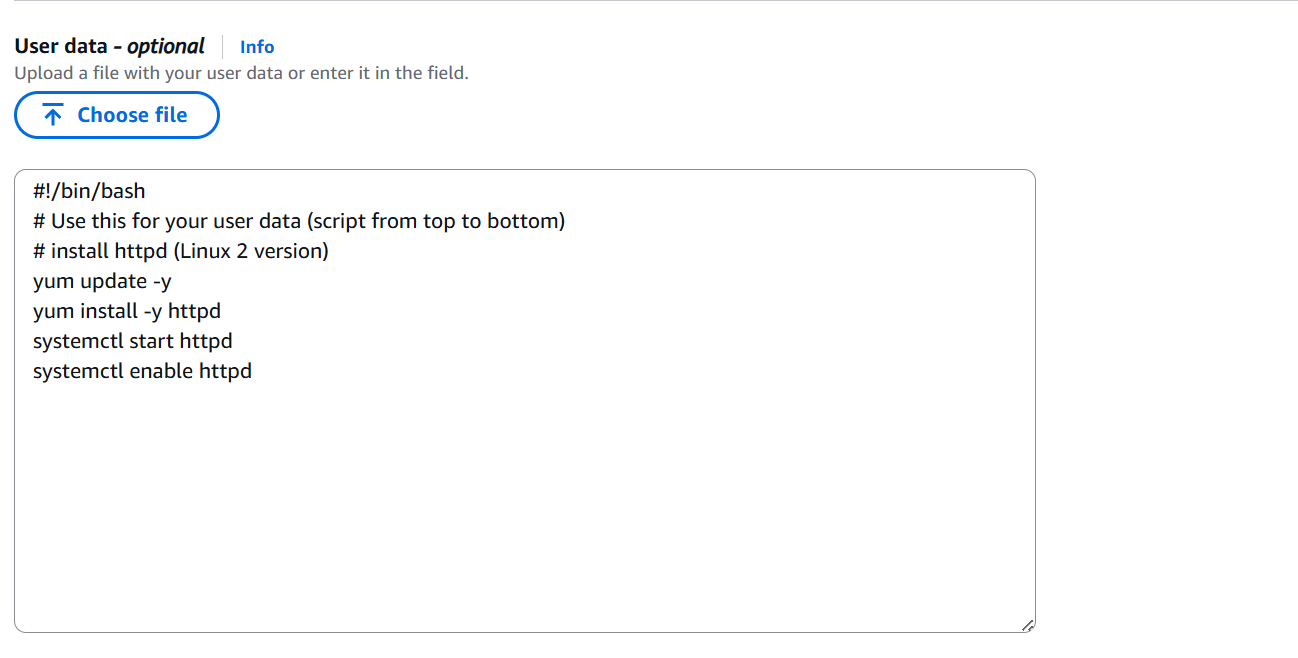Click the 'Upload a file' helper text

241,73
